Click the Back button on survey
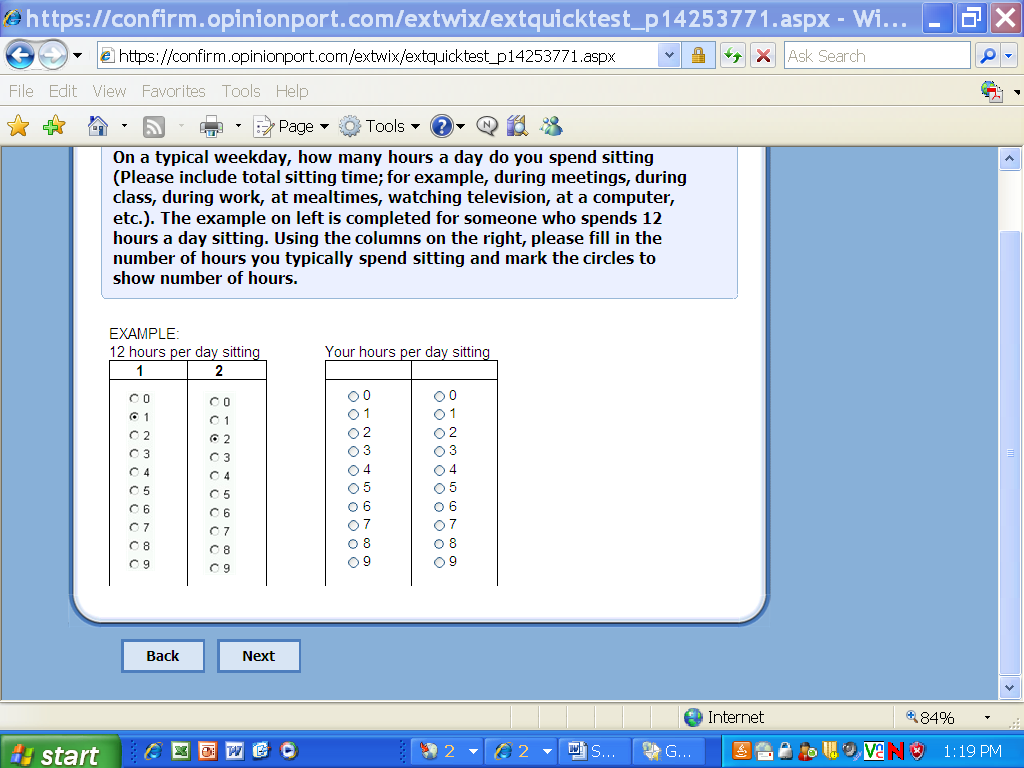Viewport: 1024px width, 768px height. [162, 656]
